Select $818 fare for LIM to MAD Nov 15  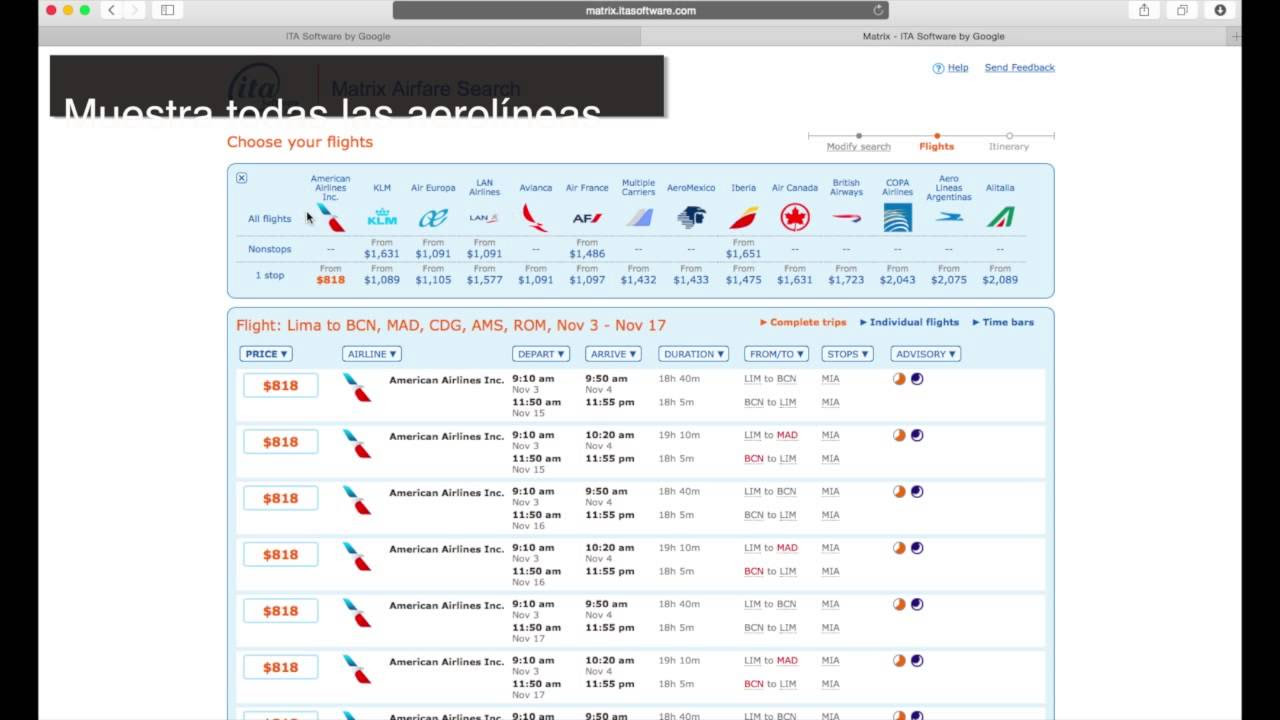tap(280, 442)
